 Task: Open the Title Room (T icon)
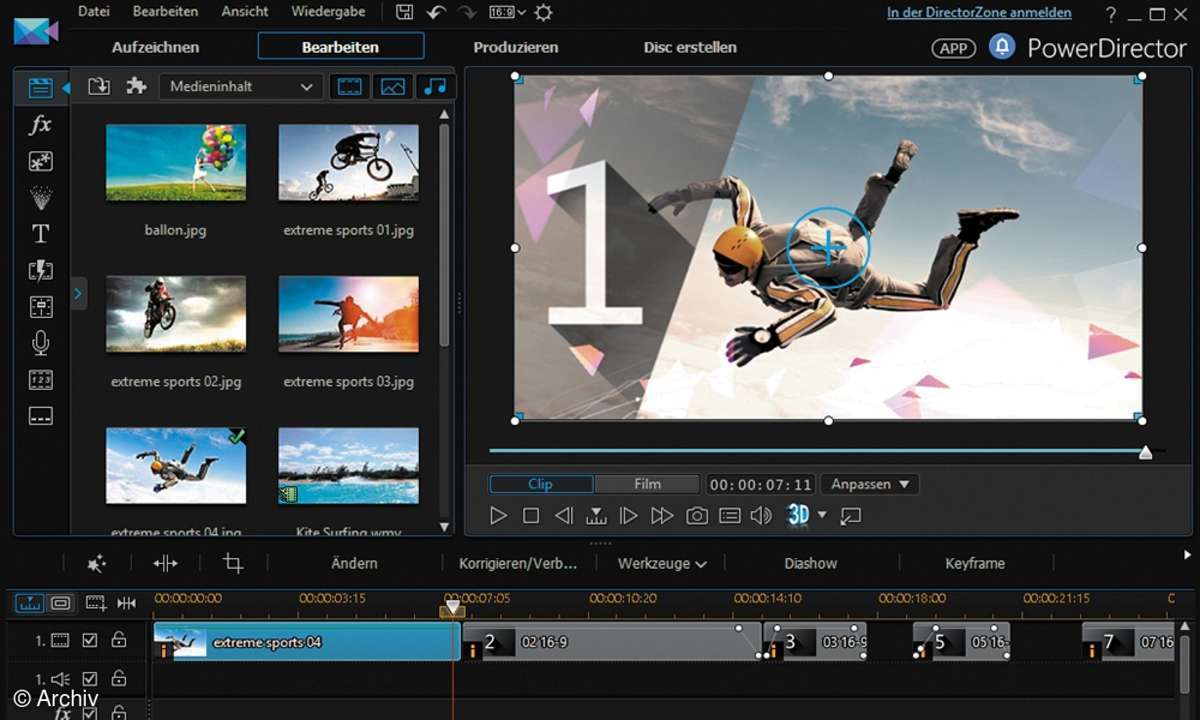[40, 234]
